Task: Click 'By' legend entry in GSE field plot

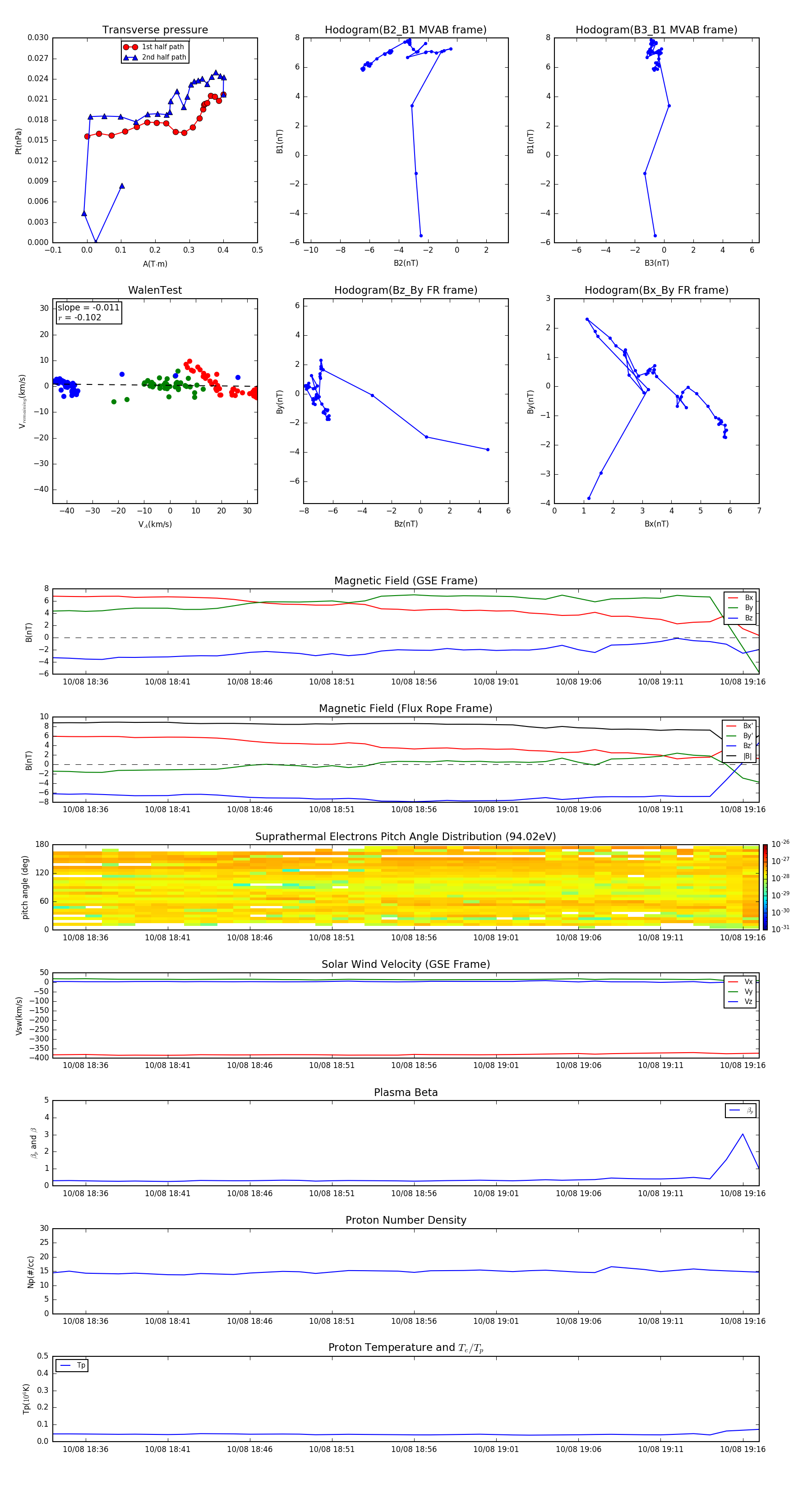Action: point(740,607)
